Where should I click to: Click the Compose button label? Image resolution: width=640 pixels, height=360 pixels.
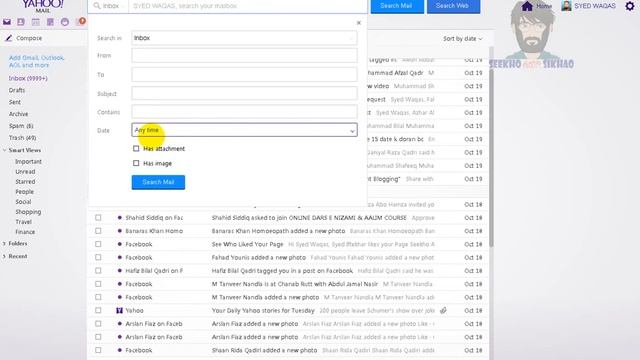click(29, 38)
